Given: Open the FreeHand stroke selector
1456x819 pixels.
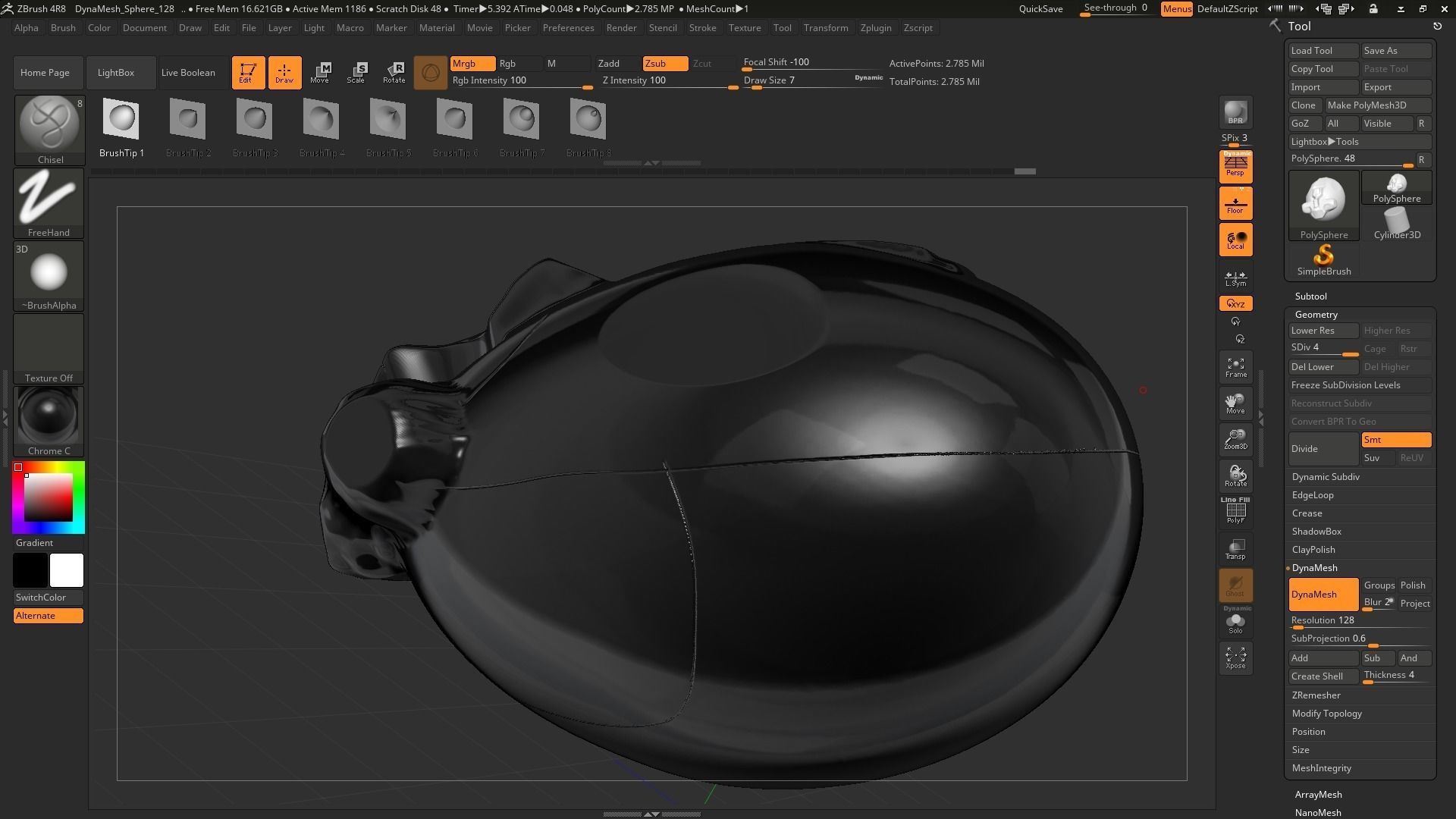Looking at the screenshot, I should tap(49, 203).
